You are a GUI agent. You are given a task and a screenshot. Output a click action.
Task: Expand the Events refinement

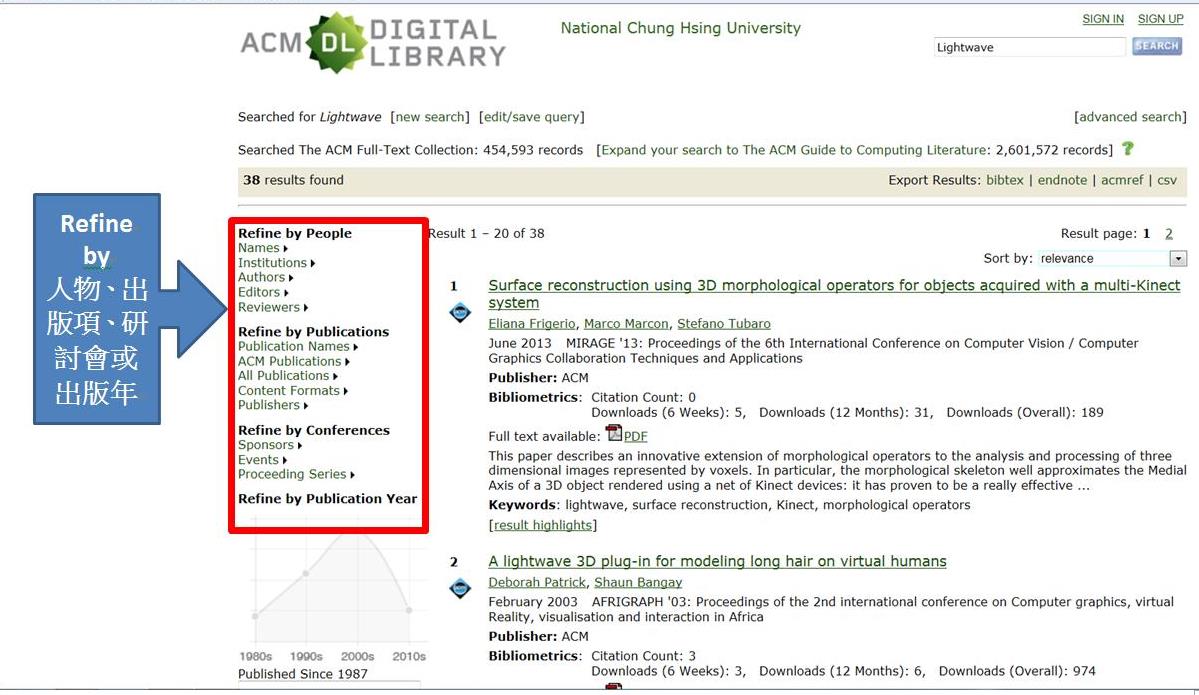click(262, 460)
